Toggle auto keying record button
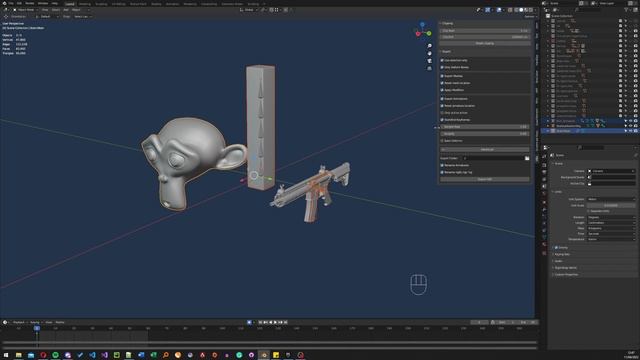 coord(249,322)
